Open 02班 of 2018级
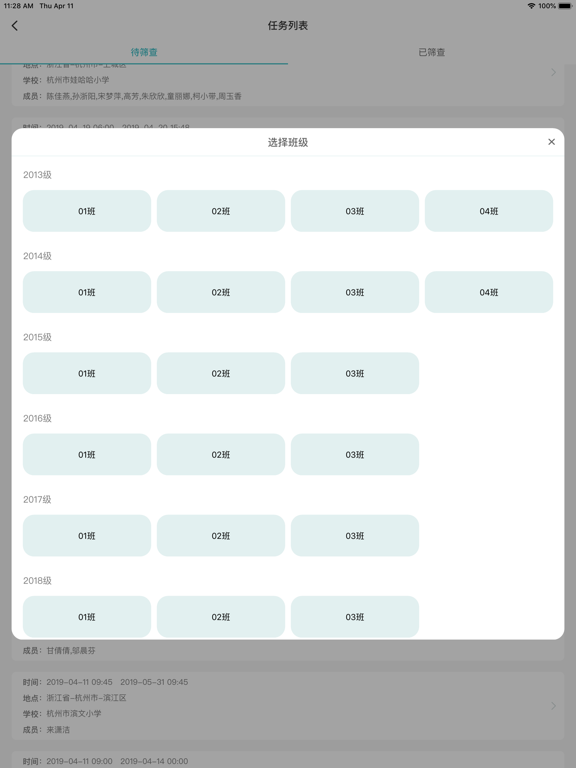 click(221, 617)
